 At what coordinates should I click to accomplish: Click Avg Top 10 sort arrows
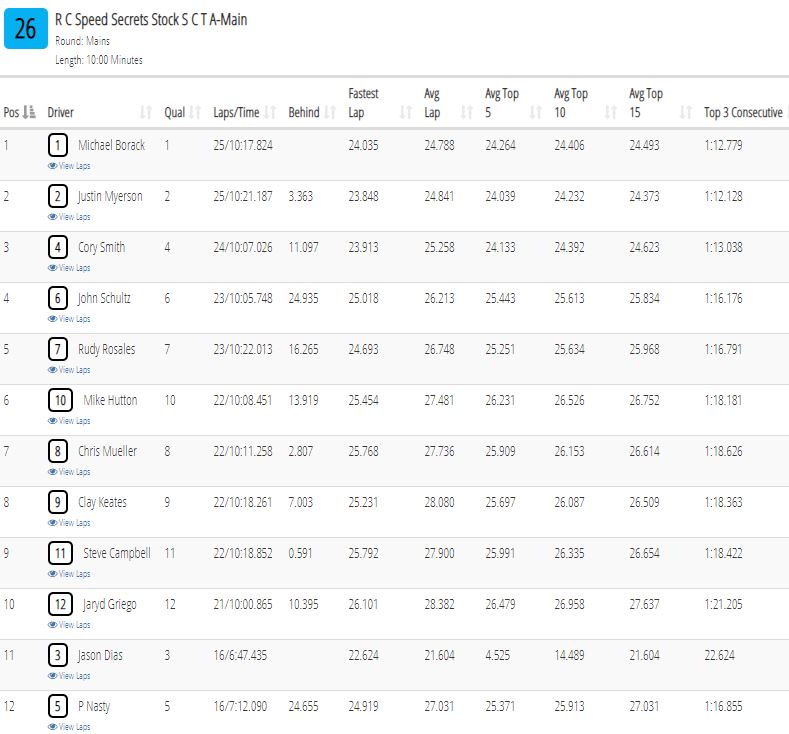(611, 112)
